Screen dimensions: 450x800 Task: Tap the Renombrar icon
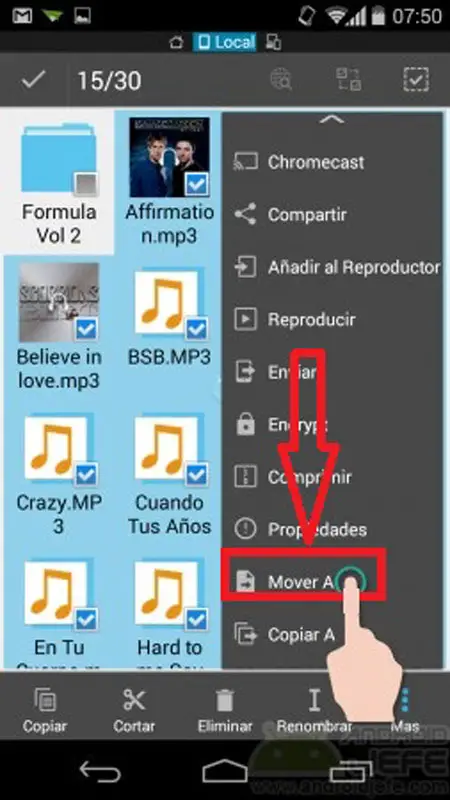[314, 700]
